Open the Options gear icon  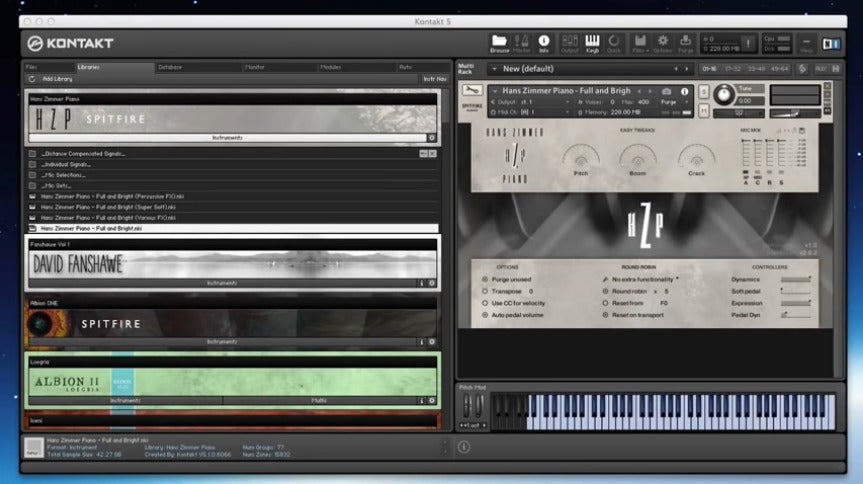(x=662, y=42)
